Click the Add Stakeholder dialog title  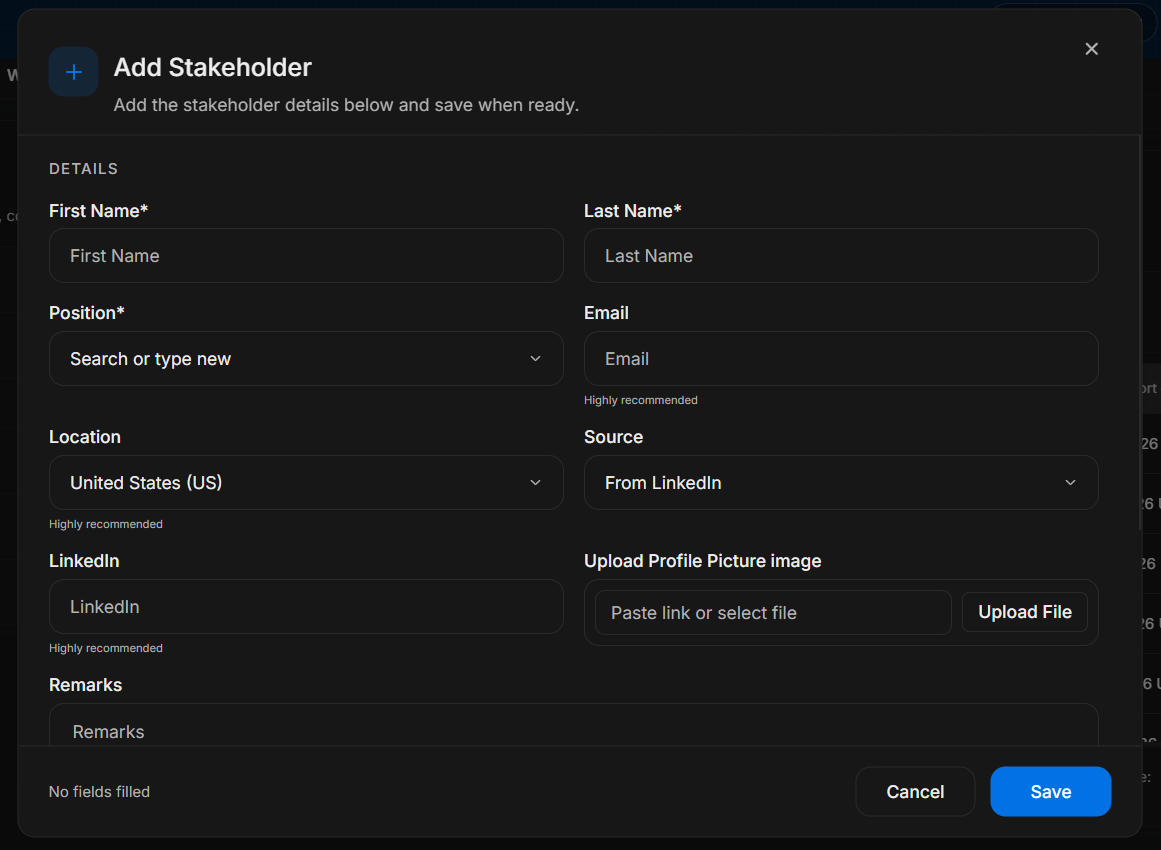coord(213,67)
